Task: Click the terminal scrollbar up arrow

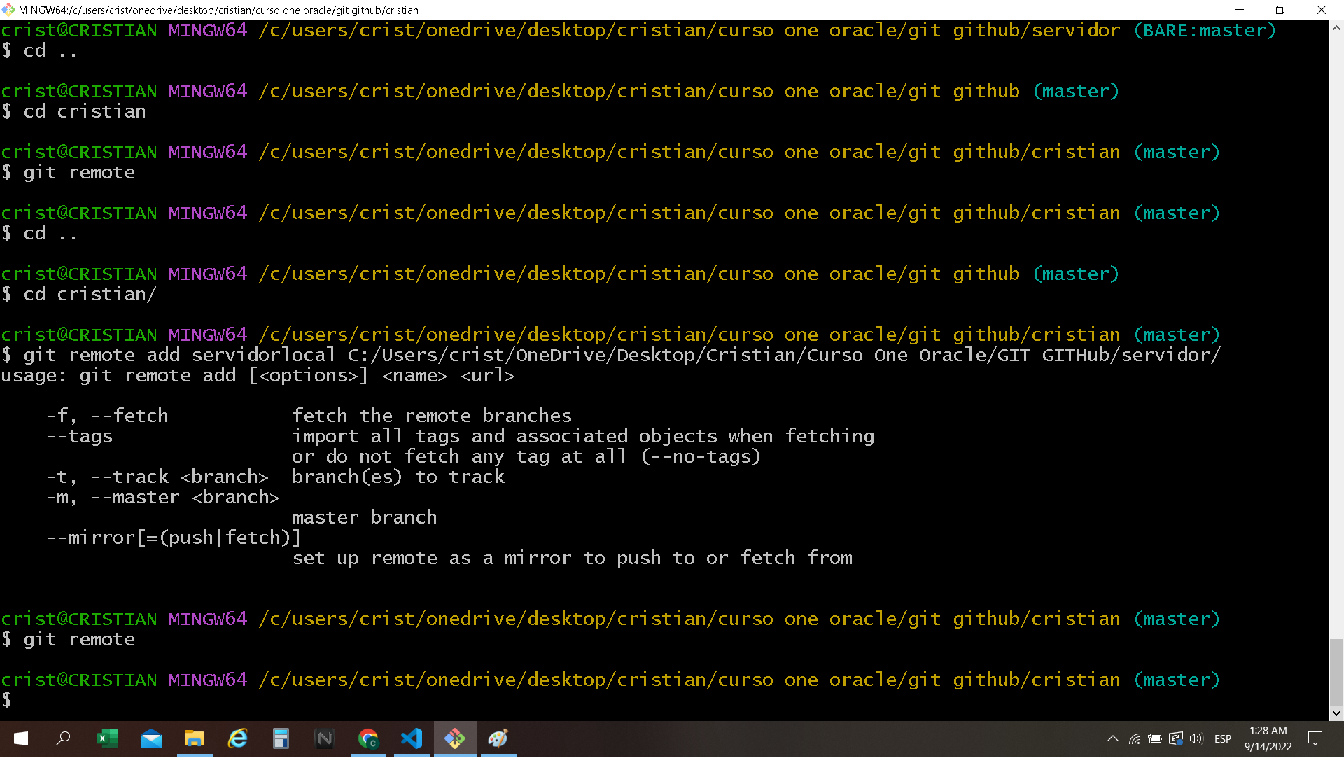Action: click(1336, 27)
